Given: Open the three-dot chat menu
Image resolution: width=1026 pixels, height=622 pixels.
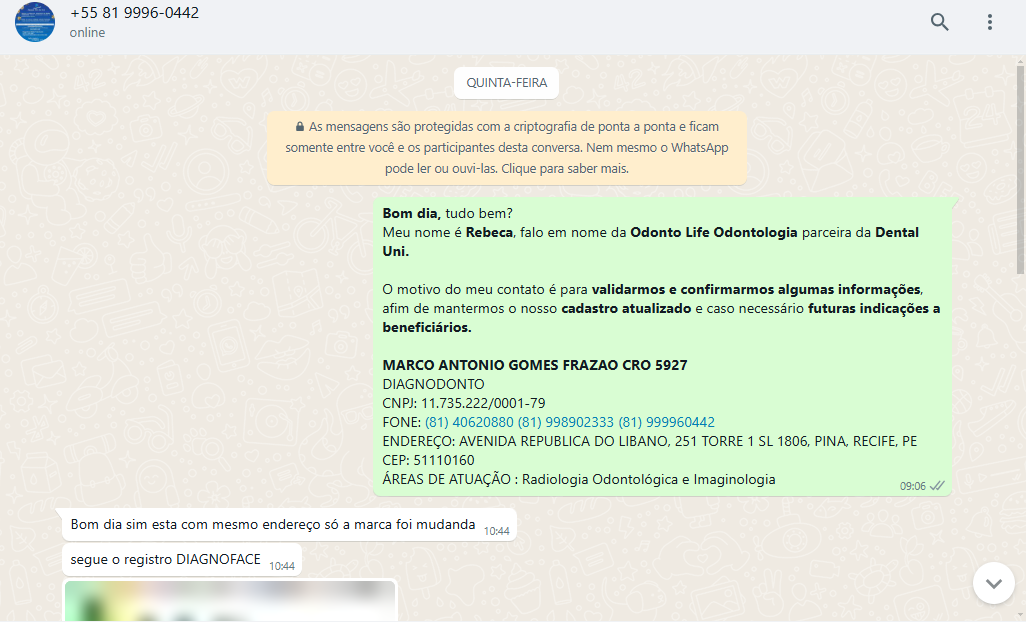Looking at the screenshot, I should click(989, 22).
